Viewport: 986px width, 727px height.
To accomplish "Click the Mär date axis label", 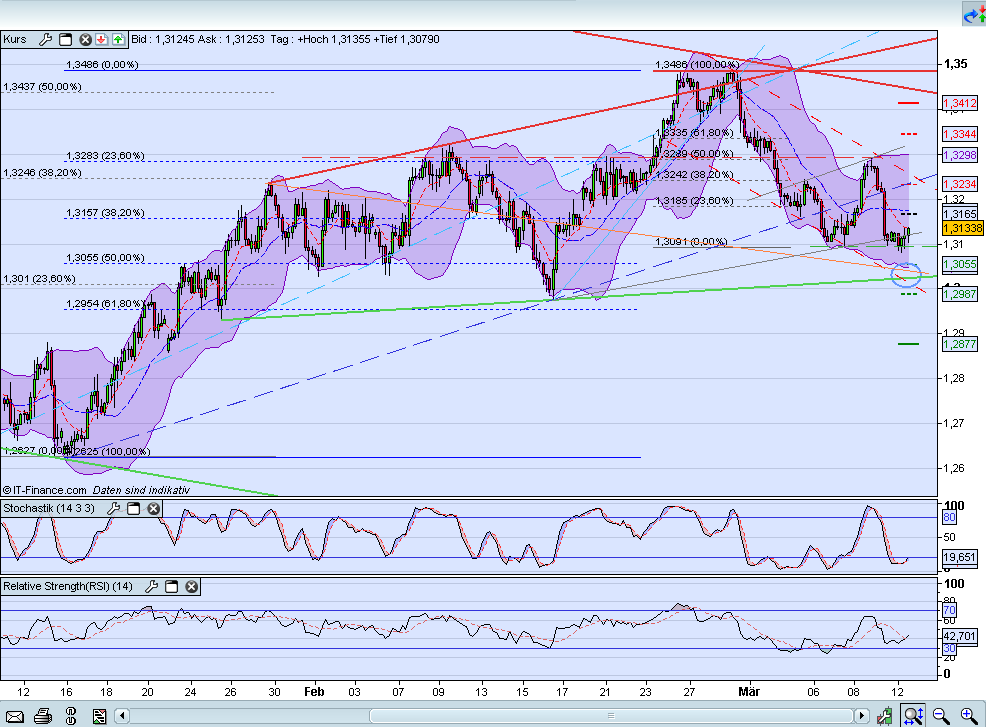I will [749, 692].
